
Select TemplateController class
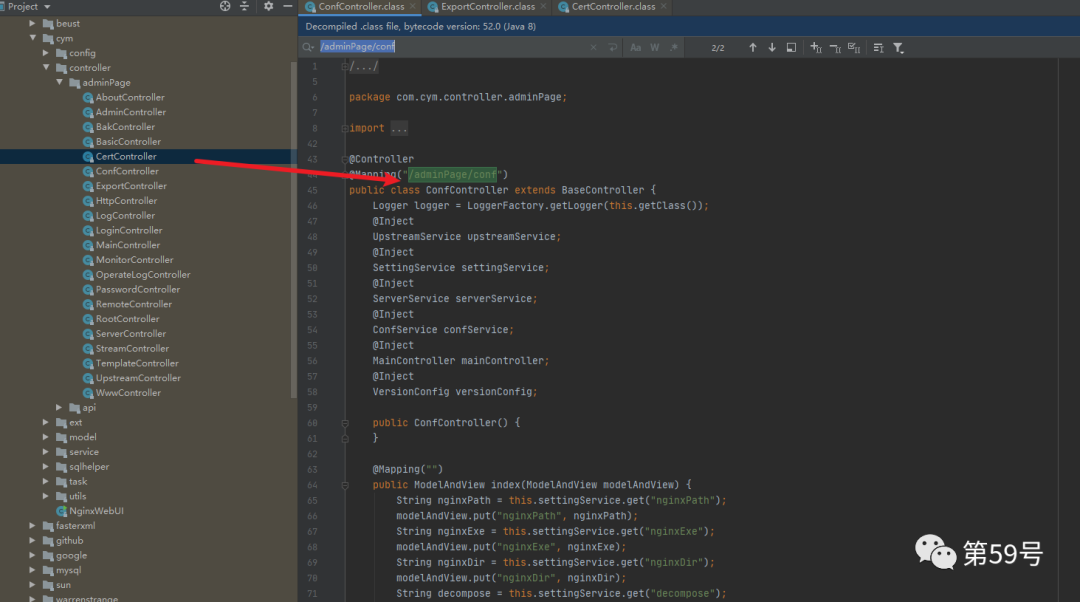[x=137, y=363]
